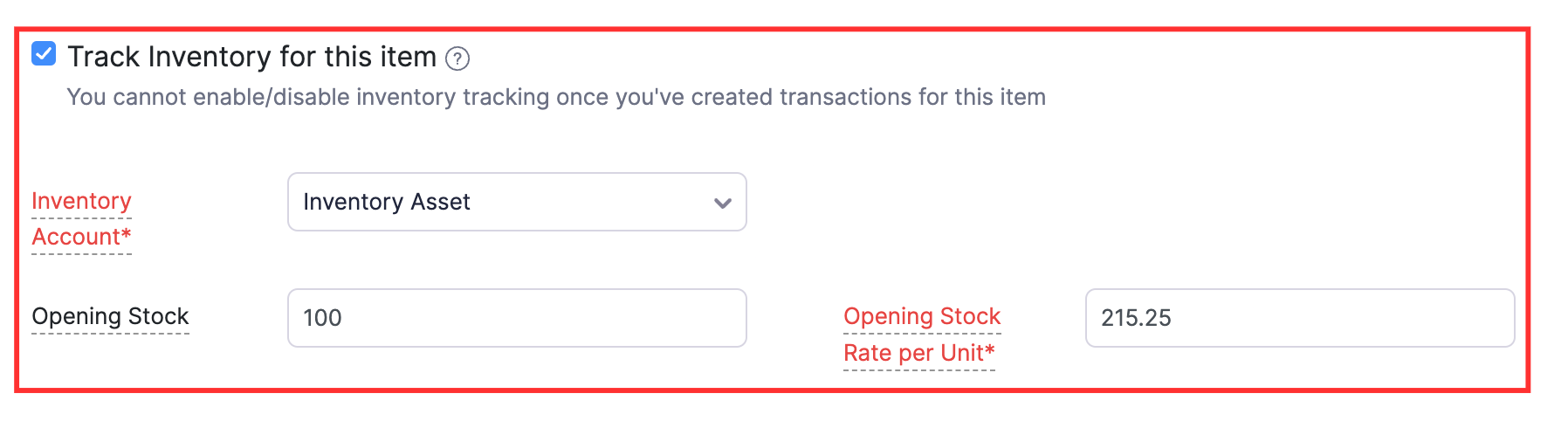Click the empty right end of Opening Stock field
Viewport: 1568px width, 435px height.
point(681,318)
